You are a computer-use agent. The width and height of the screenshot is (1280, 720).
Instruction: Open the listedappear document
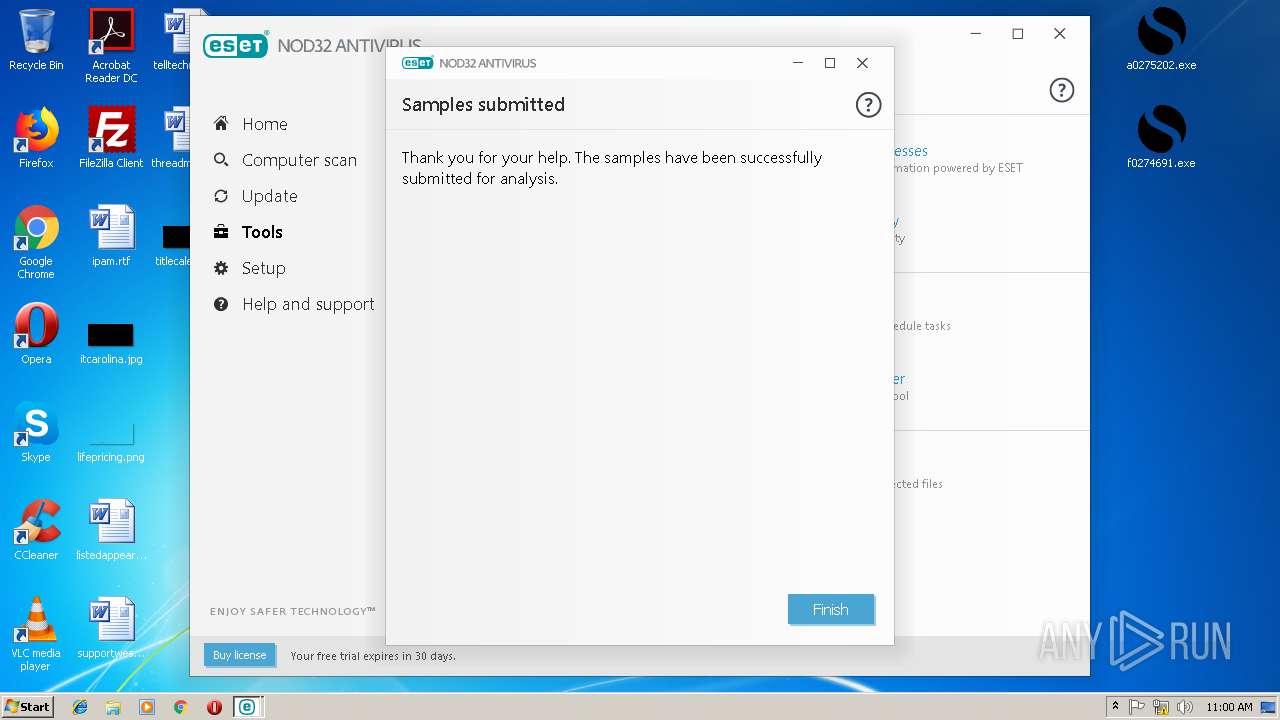click(111, 530)
